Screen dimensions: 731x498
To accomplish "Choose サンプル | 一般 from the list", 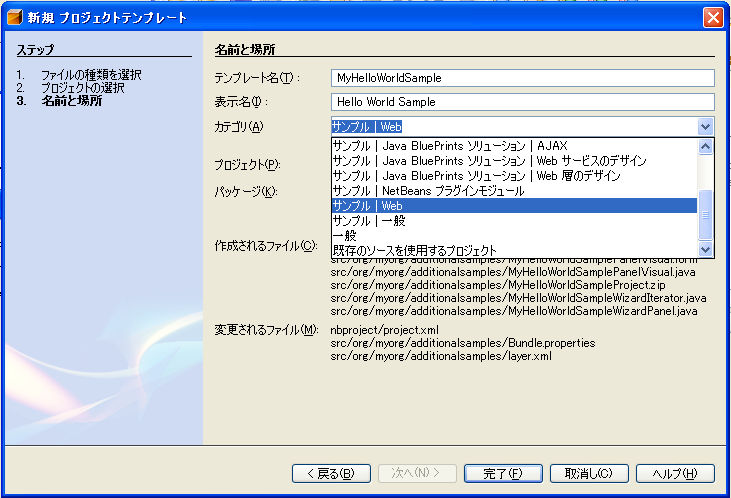I will pyautogui.click(x=515, y=221).
